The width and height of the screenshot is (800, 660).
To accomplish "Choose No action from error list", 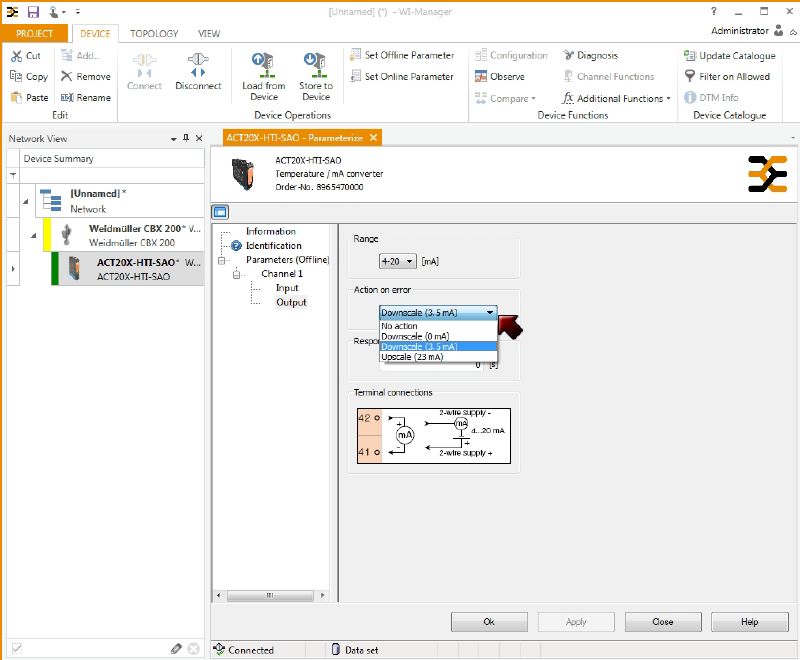I will coord(400,326).
